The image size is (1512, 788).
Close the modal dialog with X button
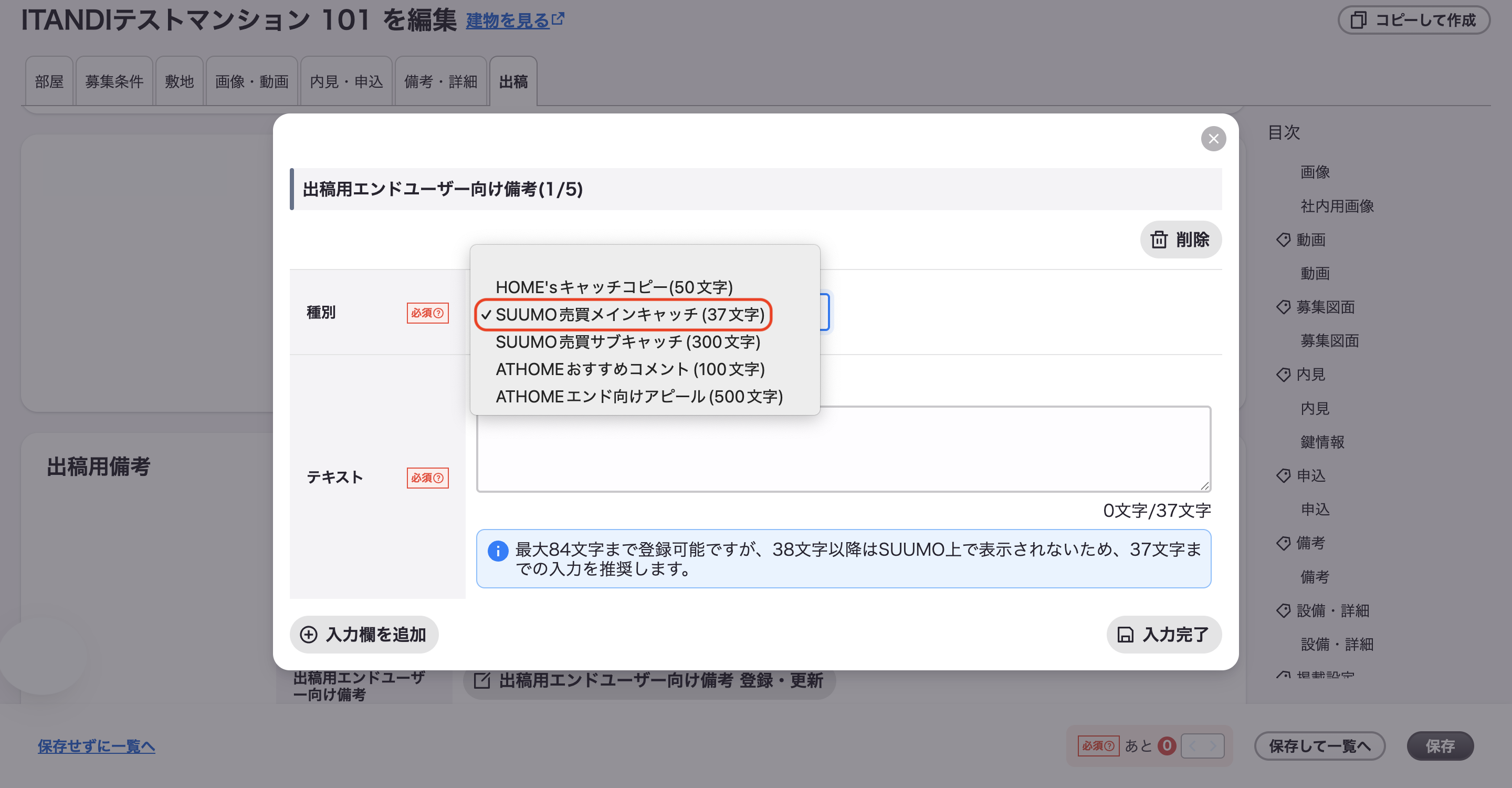point(1213,139)
